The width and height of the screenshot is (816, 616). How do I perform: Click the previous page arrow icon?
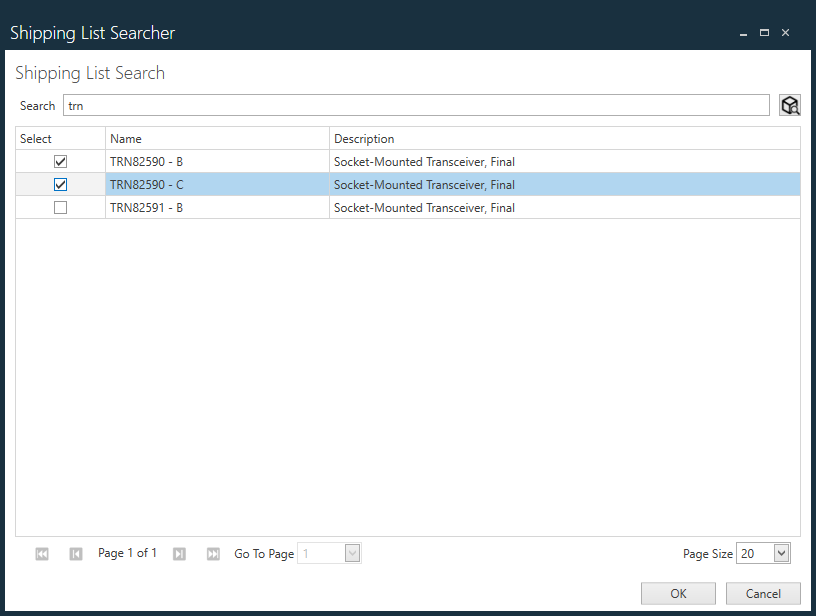(76, 553)
